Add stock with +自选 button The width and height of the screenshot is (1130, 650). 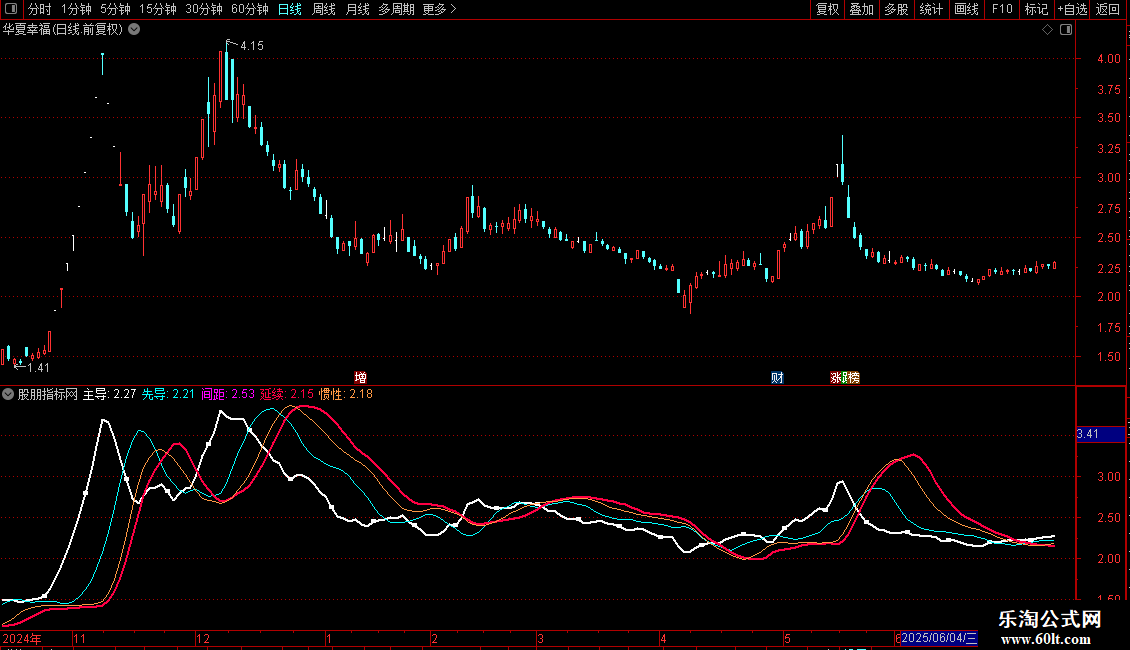1072,9
